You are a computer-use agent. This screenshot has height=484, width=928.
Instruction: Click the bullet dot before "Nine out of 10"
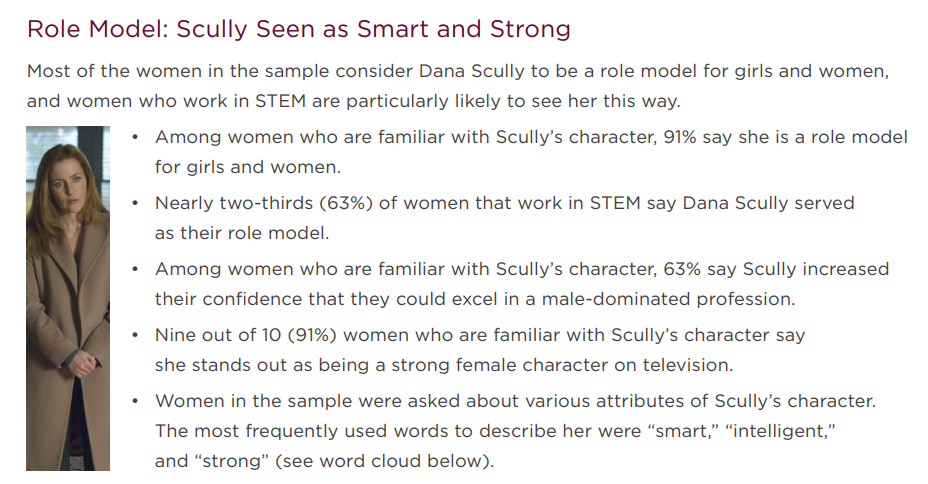pos(136,335)
